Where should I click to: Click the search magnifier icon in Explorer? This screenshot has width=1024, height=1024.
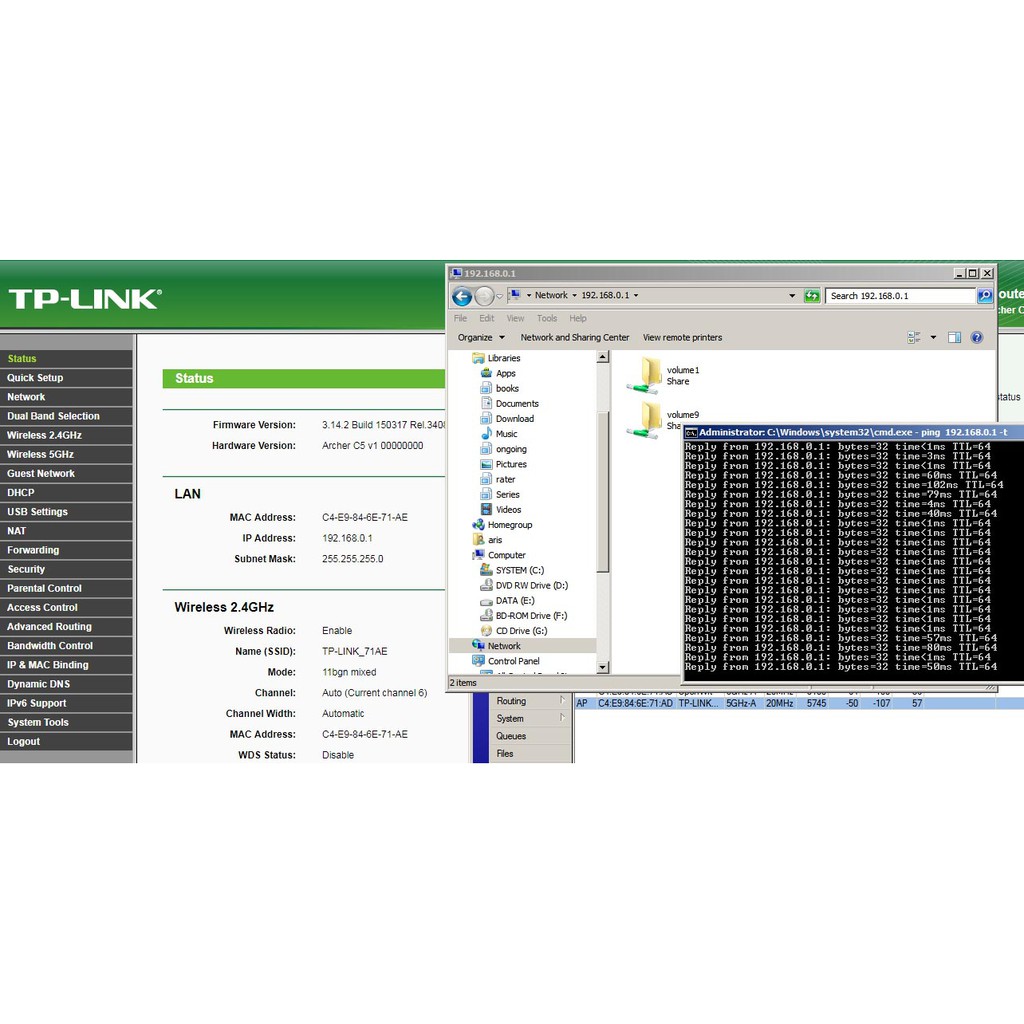click(x=984, y=296)
